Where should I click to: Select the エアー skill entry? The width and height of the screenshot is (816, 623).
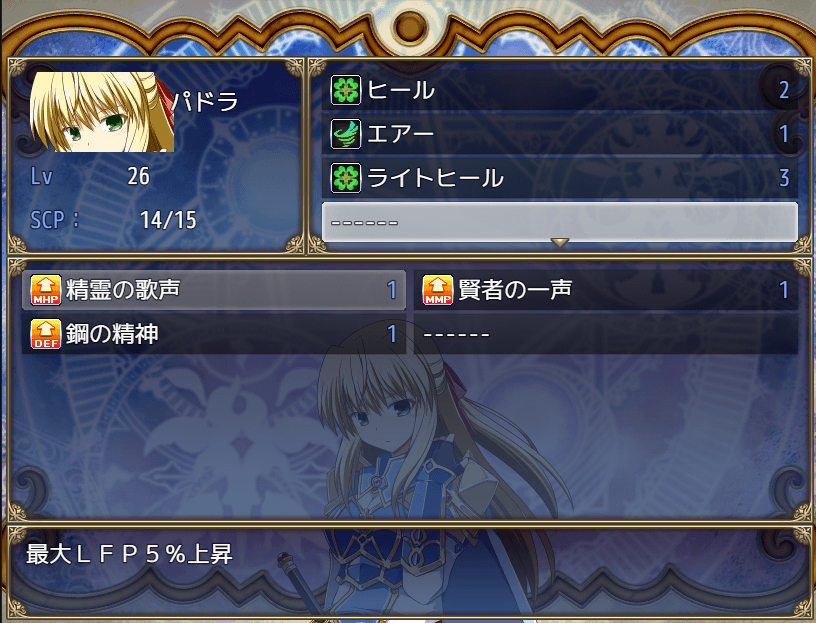559,134
